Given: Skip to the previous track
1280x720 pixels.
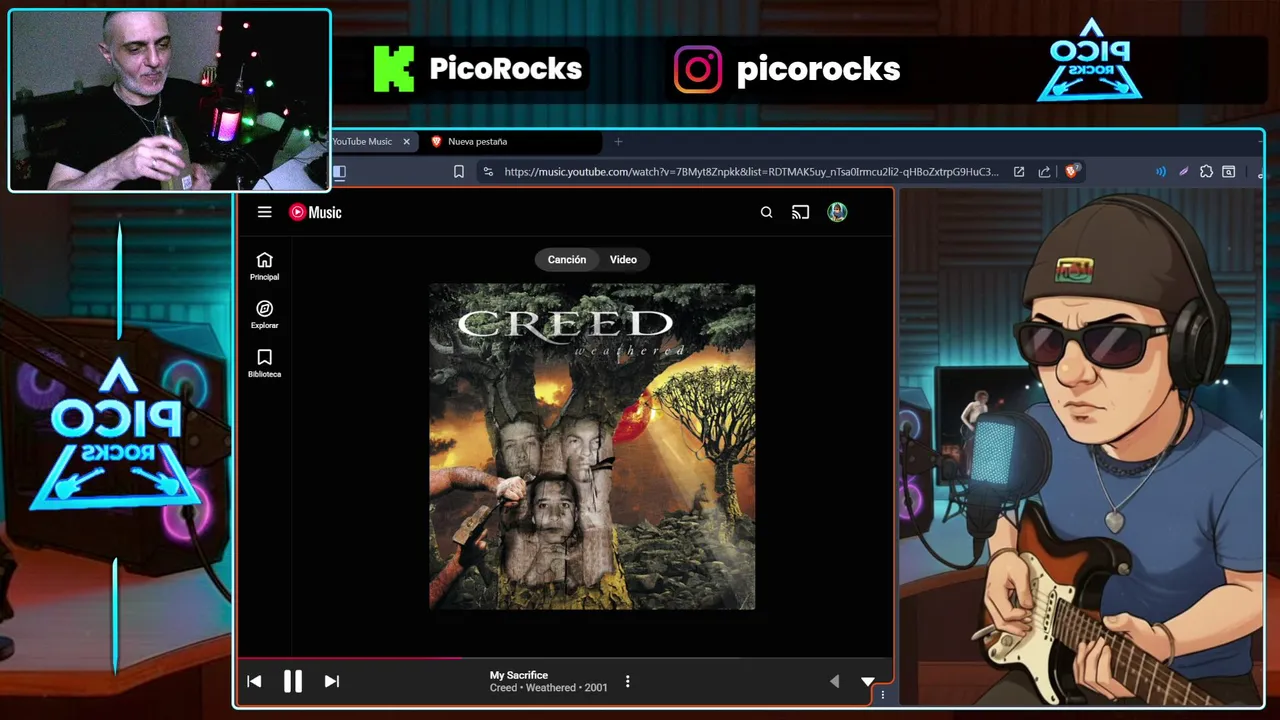Looking at the screenshot, I should coord(254,681).
